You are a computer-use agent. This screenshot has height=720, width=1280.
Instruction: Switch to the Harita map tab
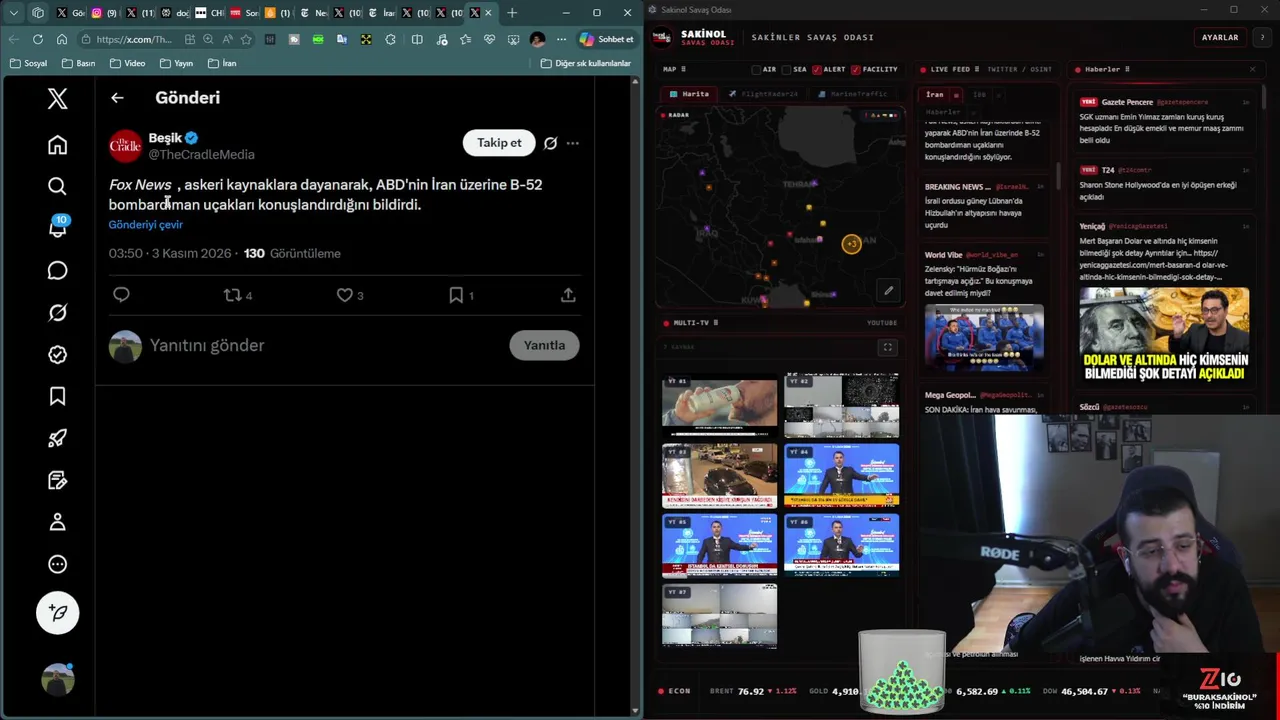pos(689,94)
